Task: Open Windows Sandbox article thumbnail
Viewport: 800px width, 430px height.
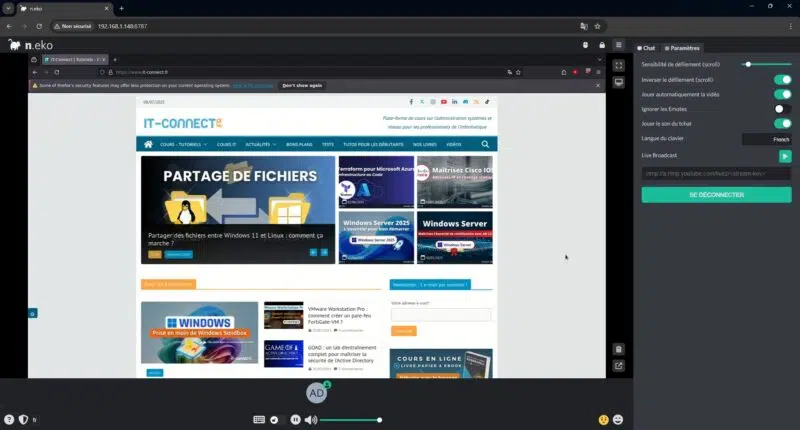Action: (199, 332)
